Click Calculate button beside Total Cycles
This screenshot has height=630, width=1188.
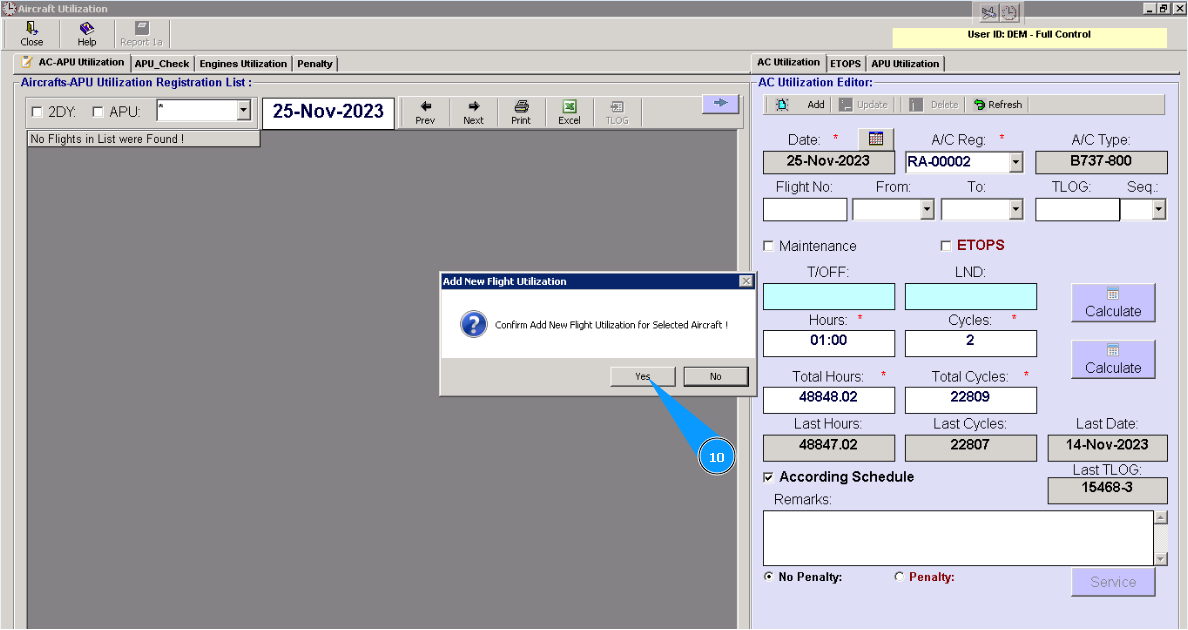coord(1113,359)
